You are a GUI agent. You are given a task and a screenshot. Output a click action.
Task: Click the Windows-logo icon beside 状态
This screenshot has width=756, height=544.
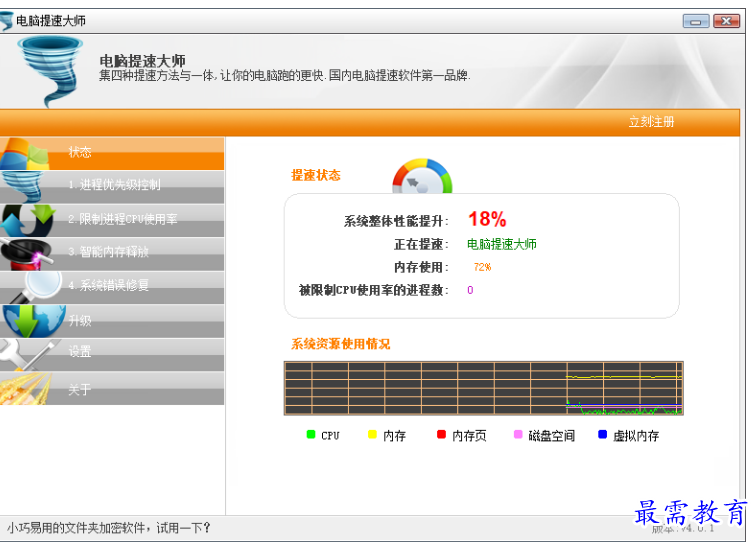point(25,153)
